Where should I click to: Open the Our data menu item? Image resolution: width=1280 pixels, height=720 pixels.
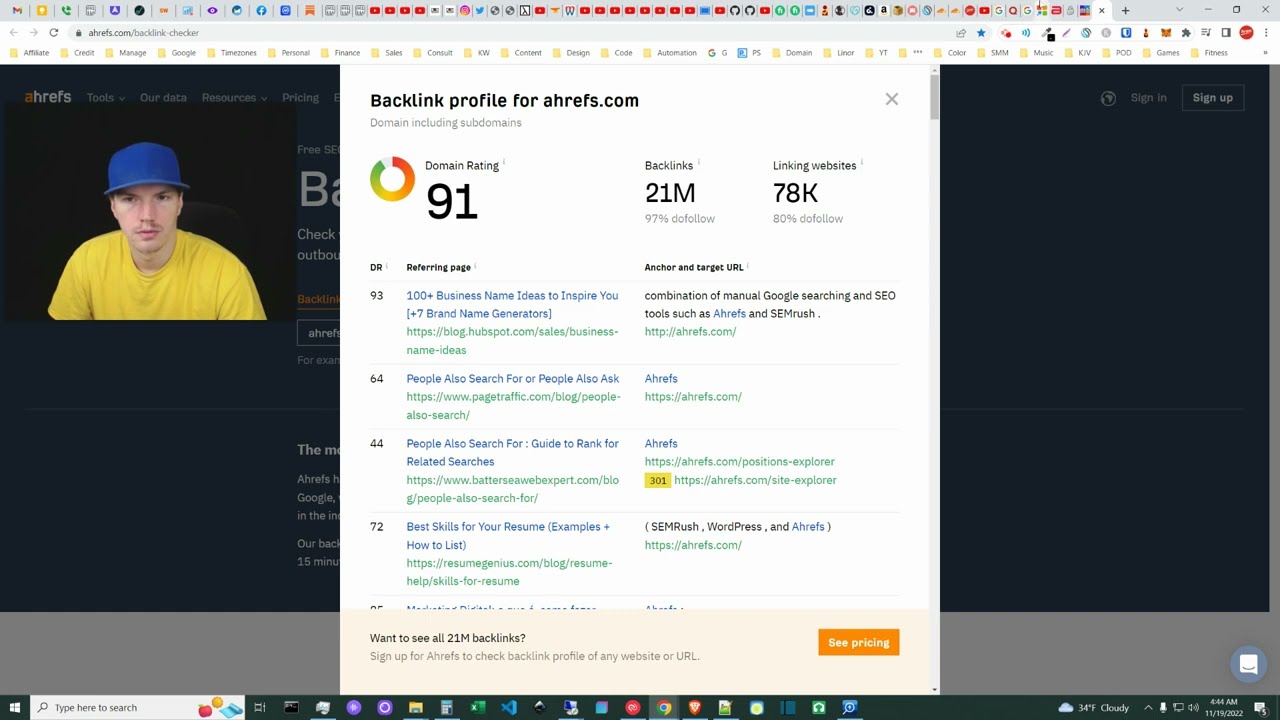coord(163,98)
